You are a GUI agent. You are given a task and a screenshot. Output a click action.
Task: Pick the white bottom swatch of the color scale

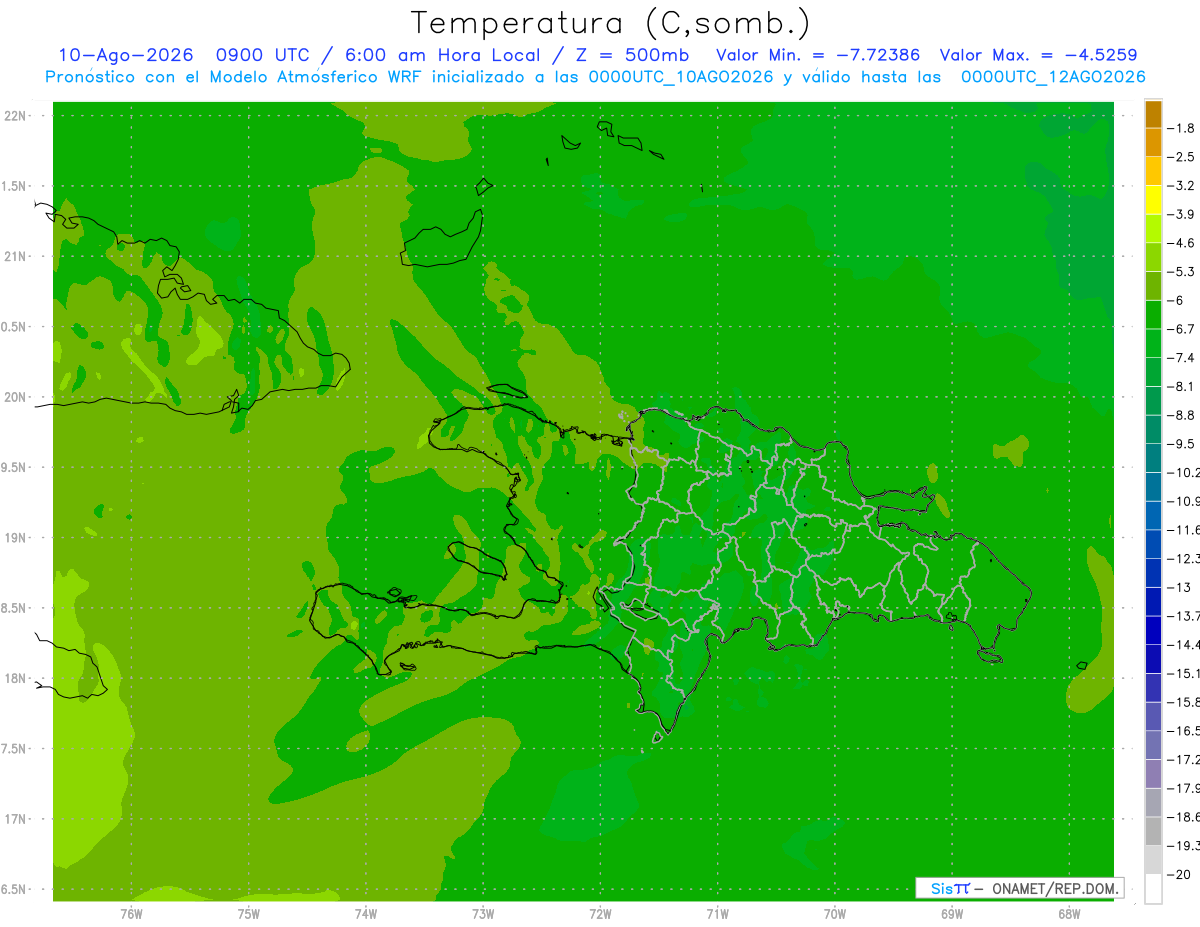point(1153,889)
